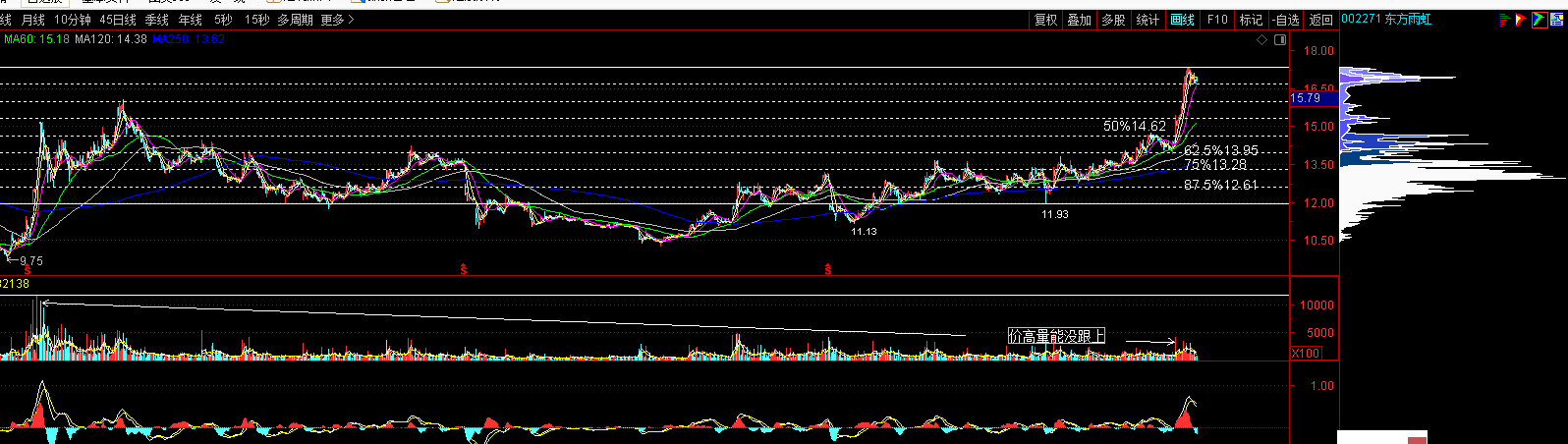Click the 2138 volume readout

(15, 283)
